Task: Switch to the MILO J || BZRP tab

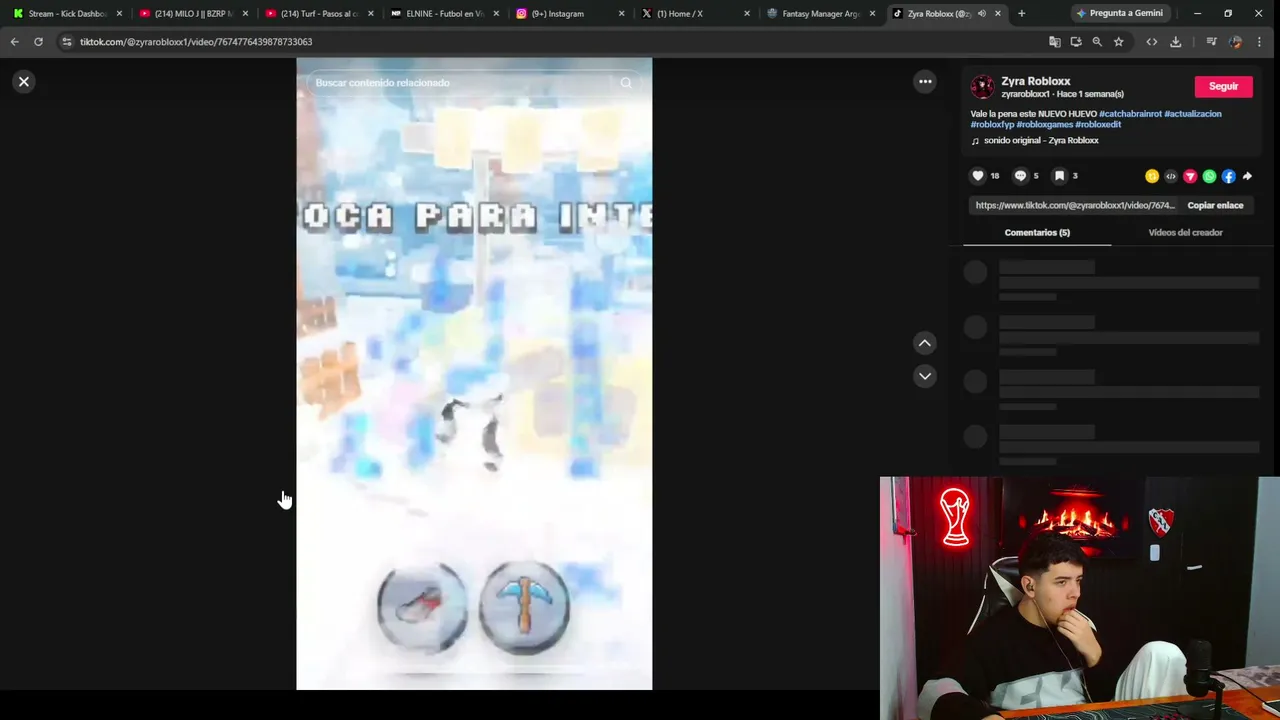Action: [193, 14]
